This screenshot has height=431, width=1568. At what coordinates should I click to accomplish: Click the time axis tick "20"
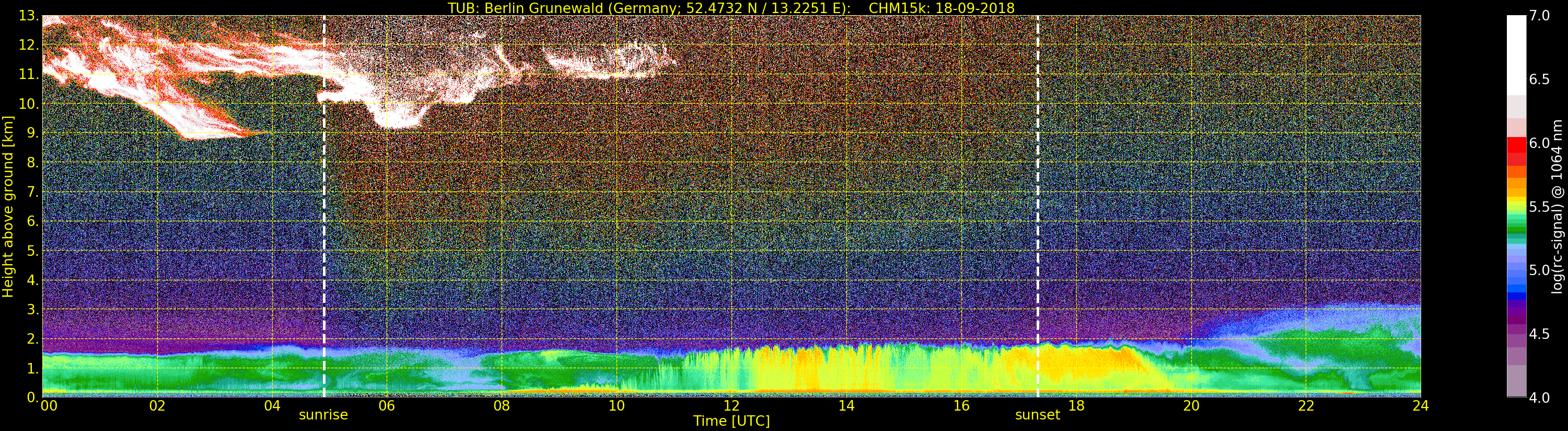coord(1191,406)
